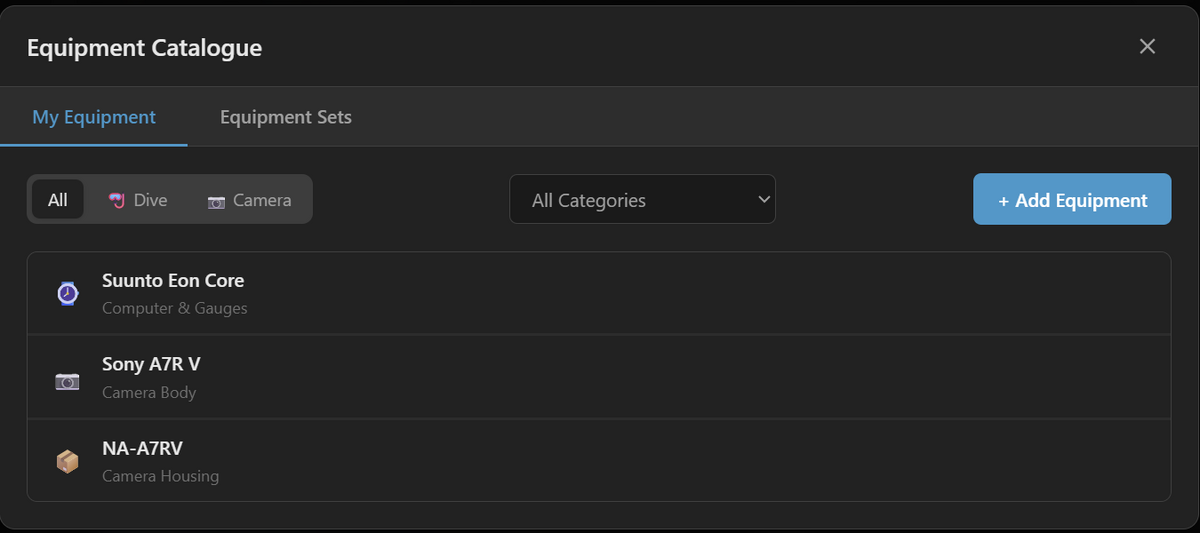The width and height of the screenshot is (1200, 533).
Task: Click the Sony A7R V camera icon
Action: [67, 380]
